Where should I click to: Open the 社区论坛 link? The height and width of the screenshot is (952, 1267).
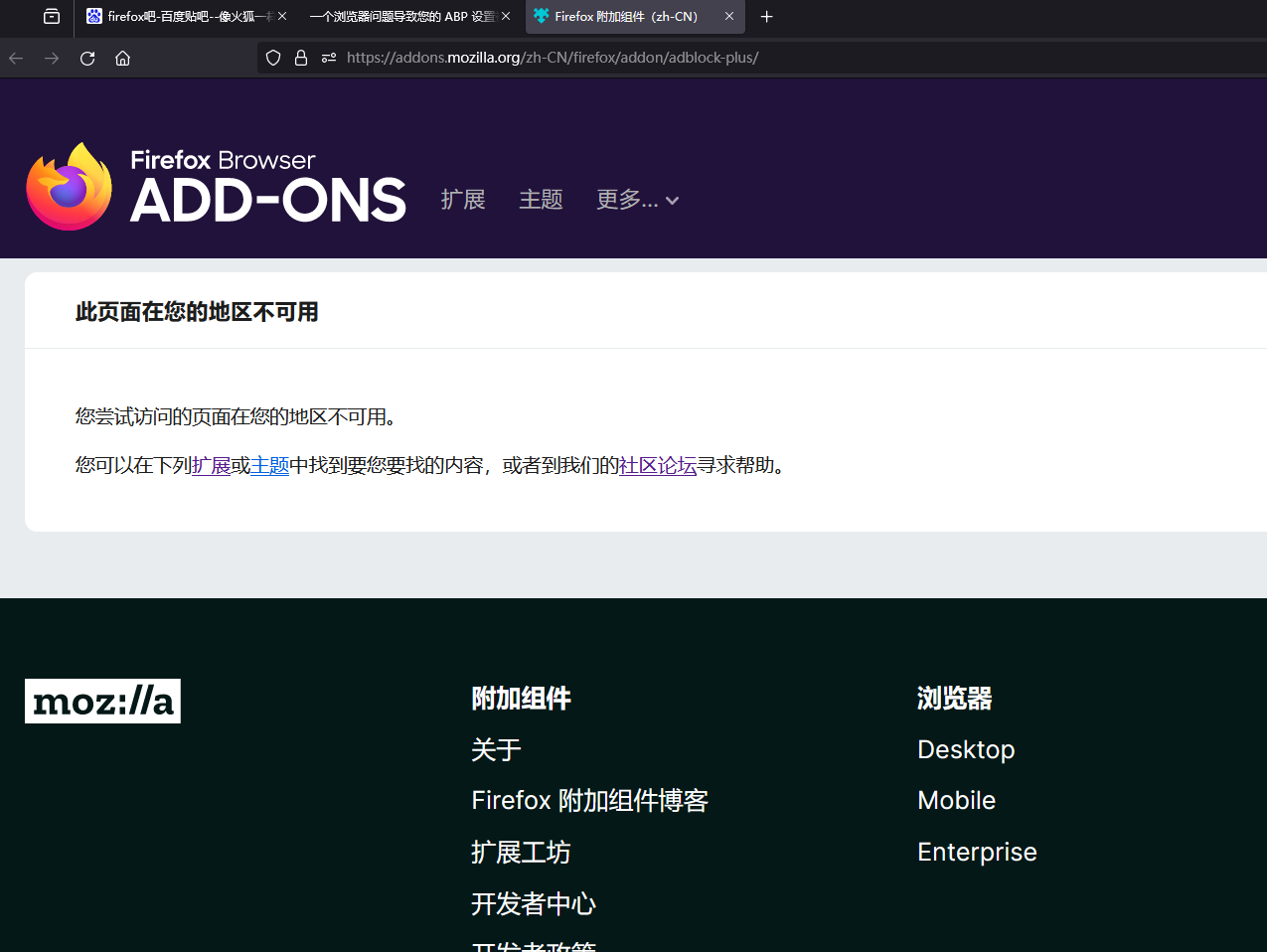coord(658,465)
